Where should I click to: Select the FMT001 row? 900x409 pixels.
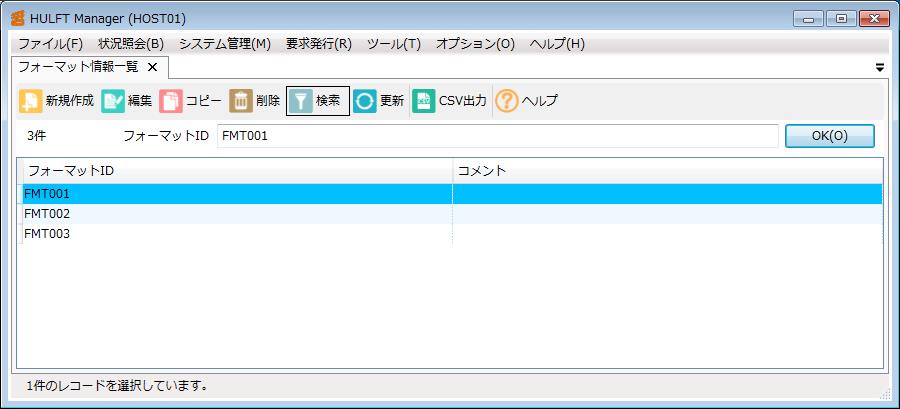point(452,194)
